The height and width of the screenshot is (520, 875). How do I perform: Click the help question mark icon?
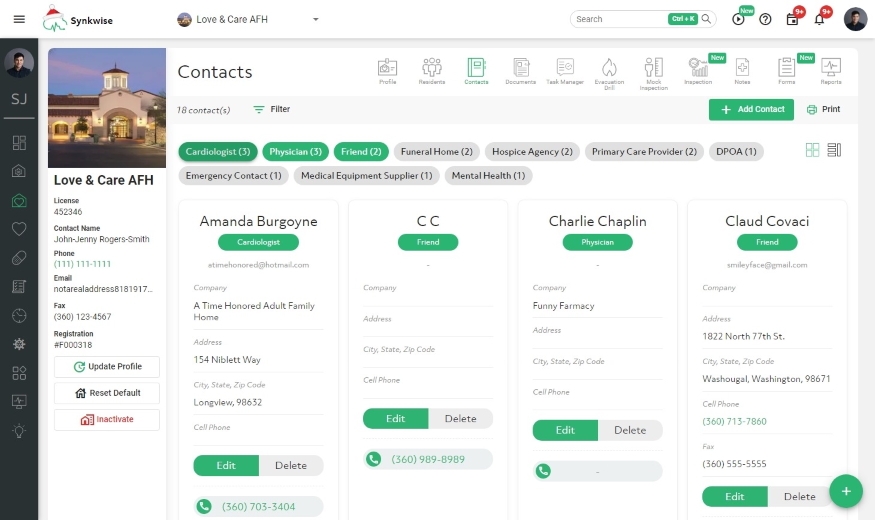point(765,19)
